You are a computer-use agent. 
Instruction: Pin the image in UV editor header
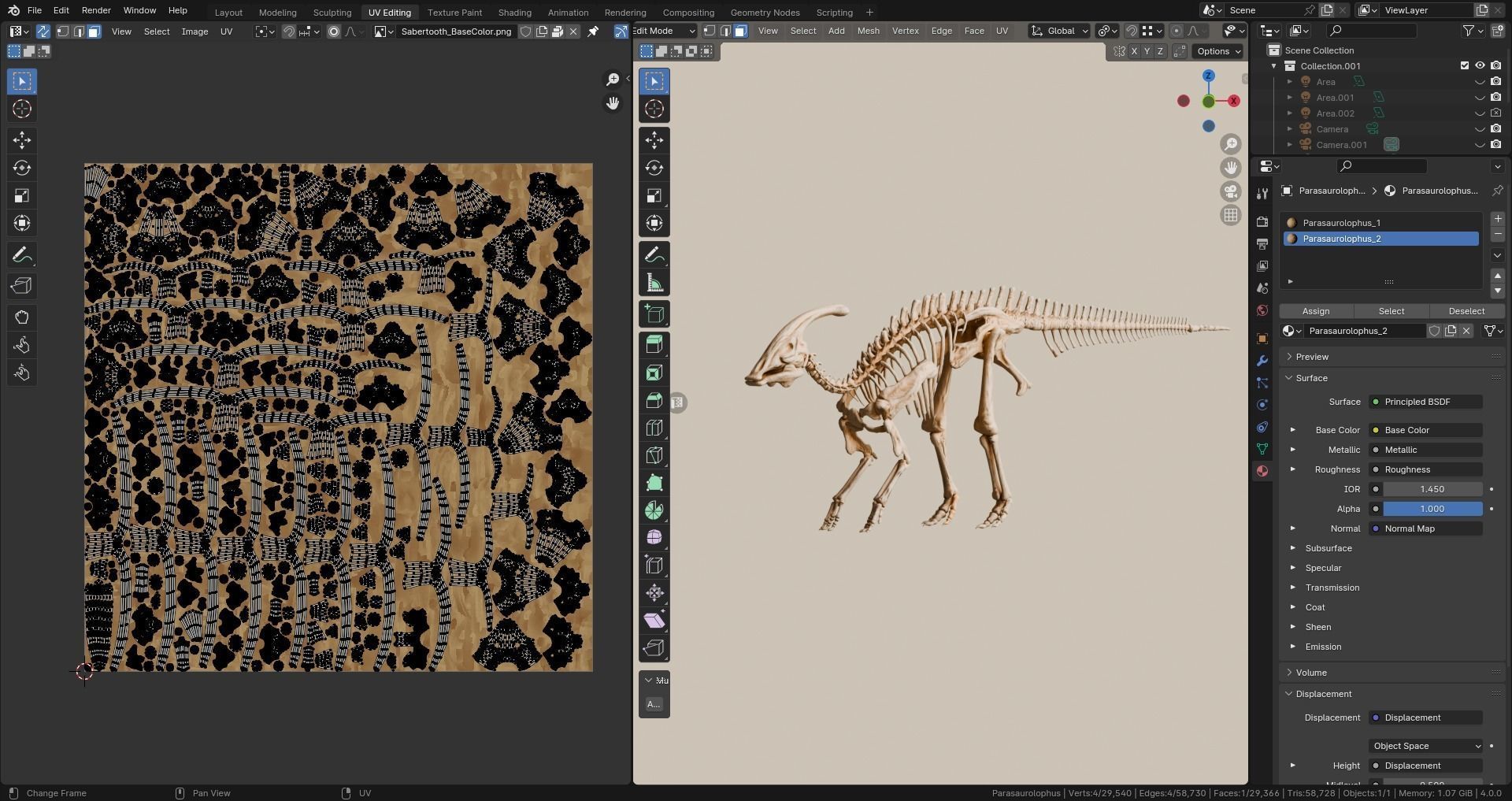(593, 32)
